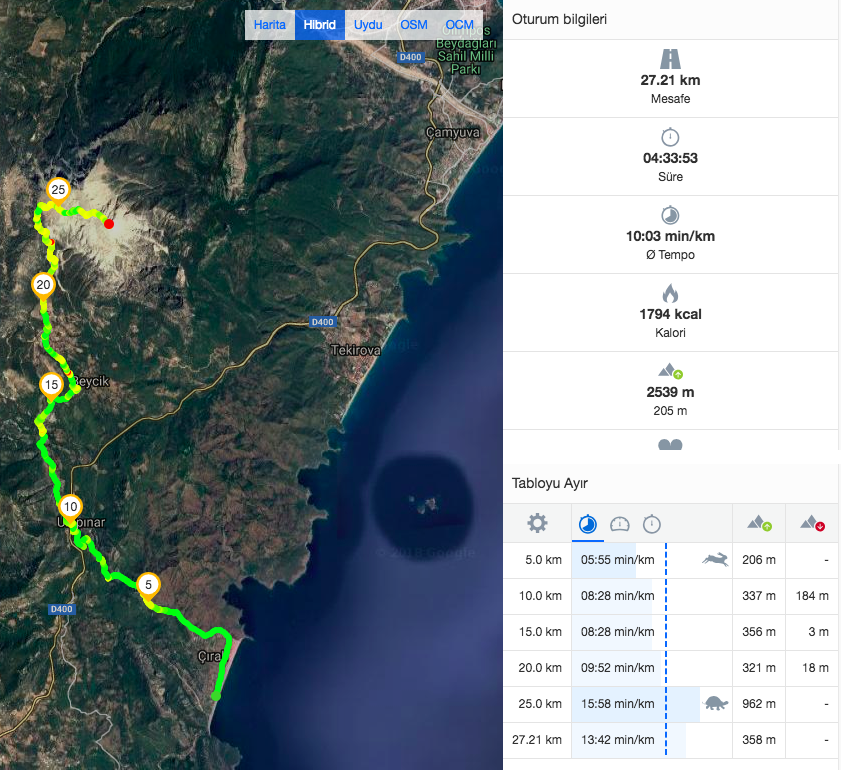Image resolution: width=841 pixels, height=770 pixels.
Task: Click the flame calorie icon
Action: pyautogui.click(x=670, y=293)
